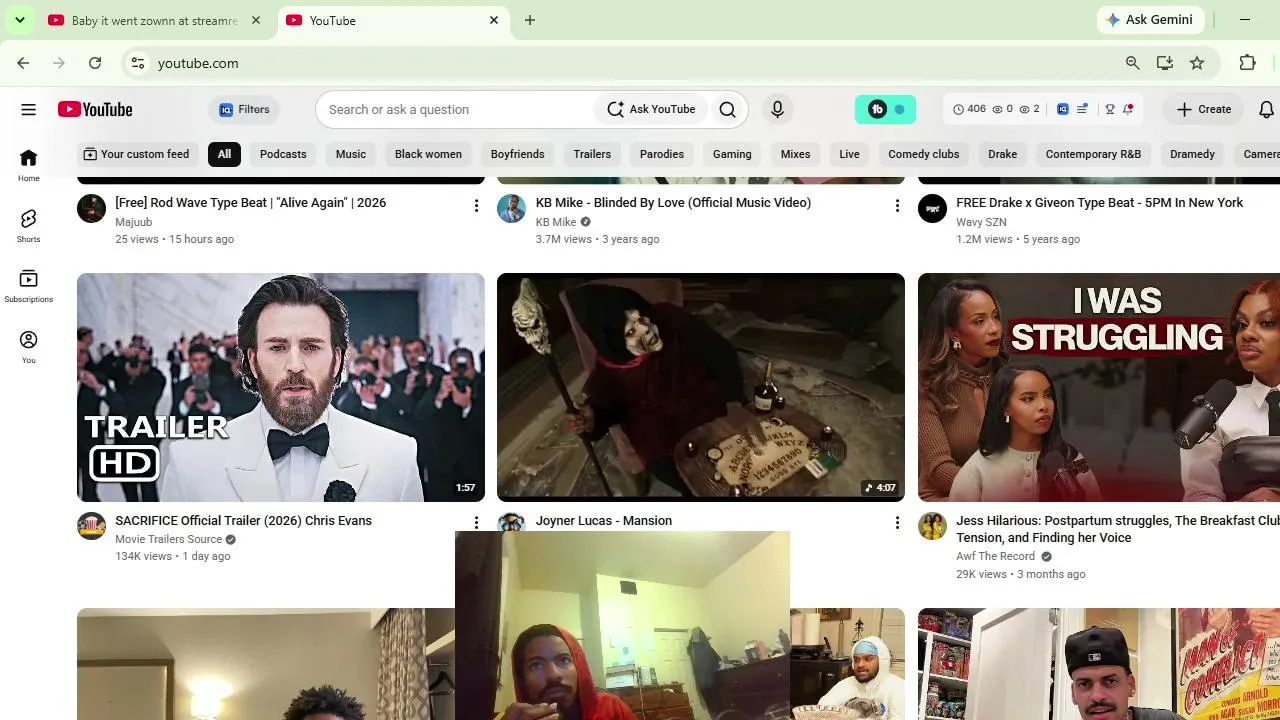Go to the YouTube logo home link

tap(95, 110)
